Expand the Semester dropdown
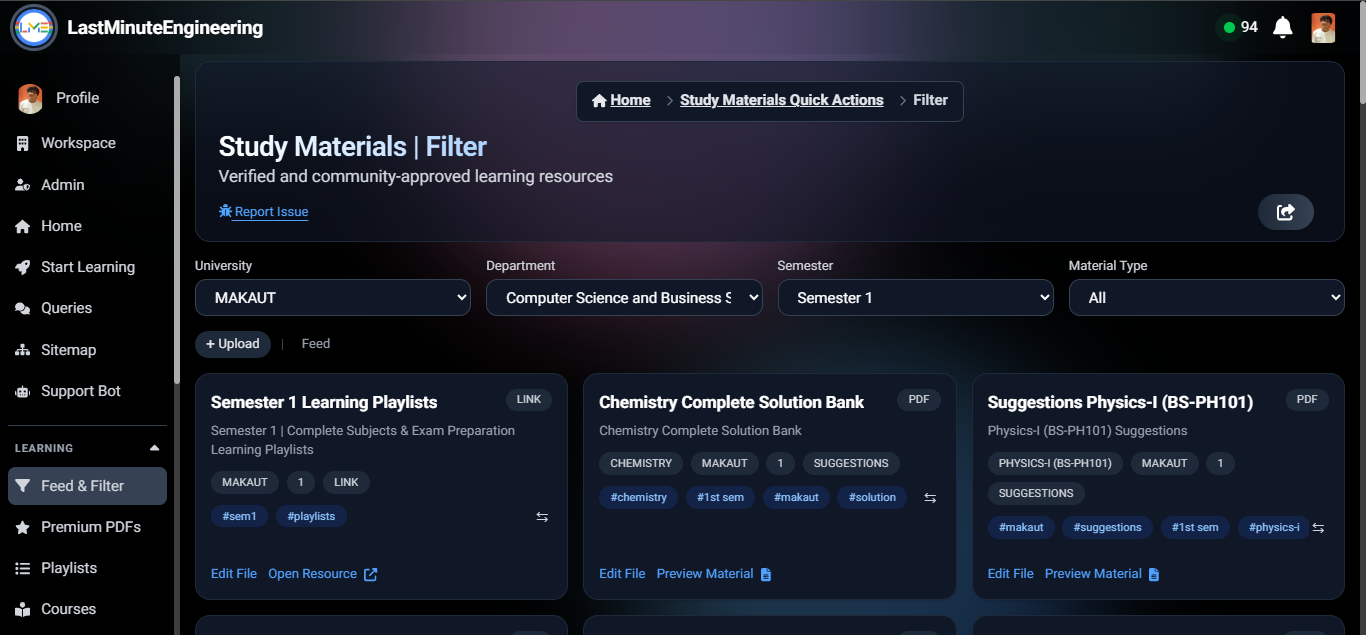Screen dimensions: 1366x635 coord(915,298)
